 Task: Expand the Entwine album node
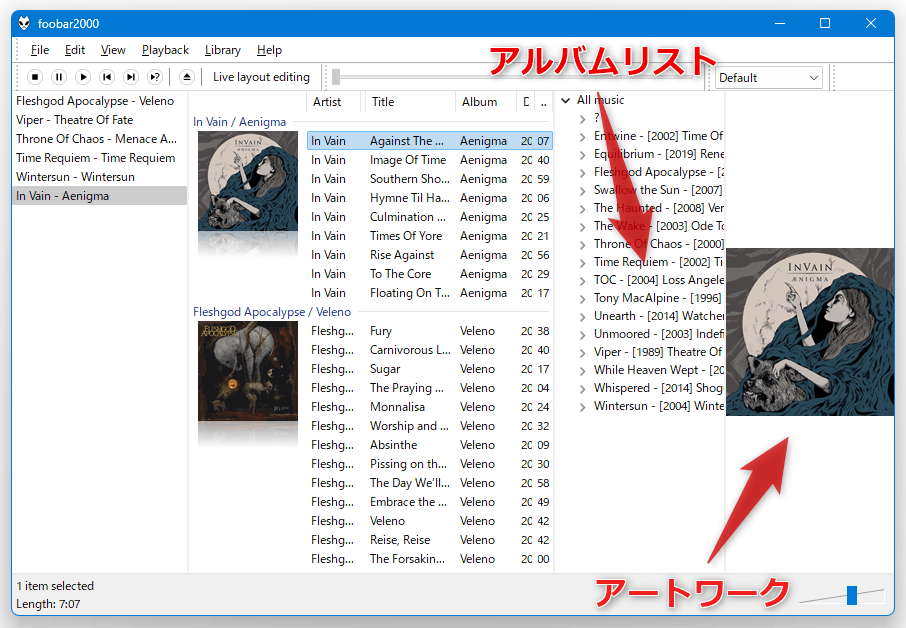click(x=582, y=136)
